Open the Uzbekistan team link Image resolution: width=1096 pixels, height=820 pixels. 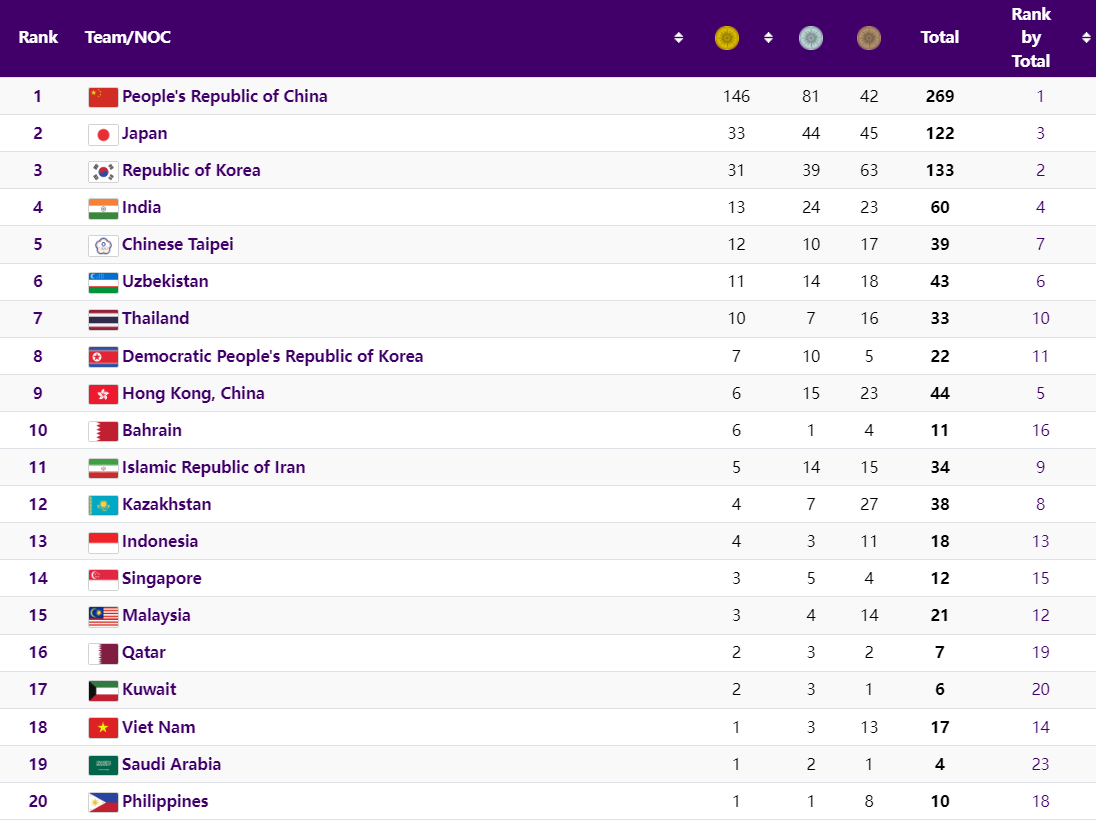pyautogui.click(x=165, y=282)
